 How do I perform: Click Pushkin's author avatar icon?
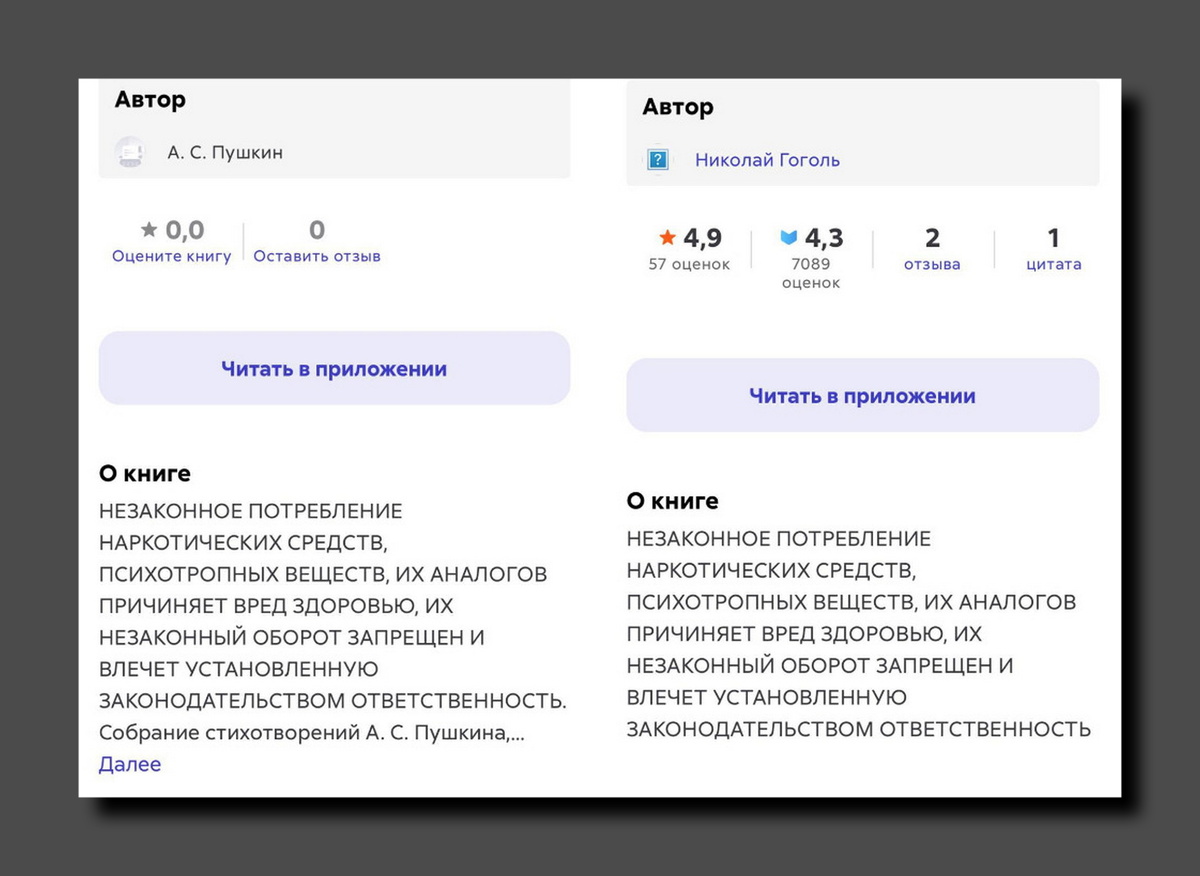[130, 152]
